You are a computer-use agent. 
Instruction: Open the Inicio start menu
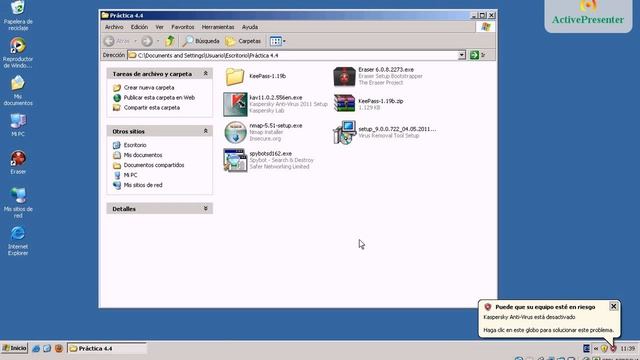pyautogui.click(x=14, y=348)
